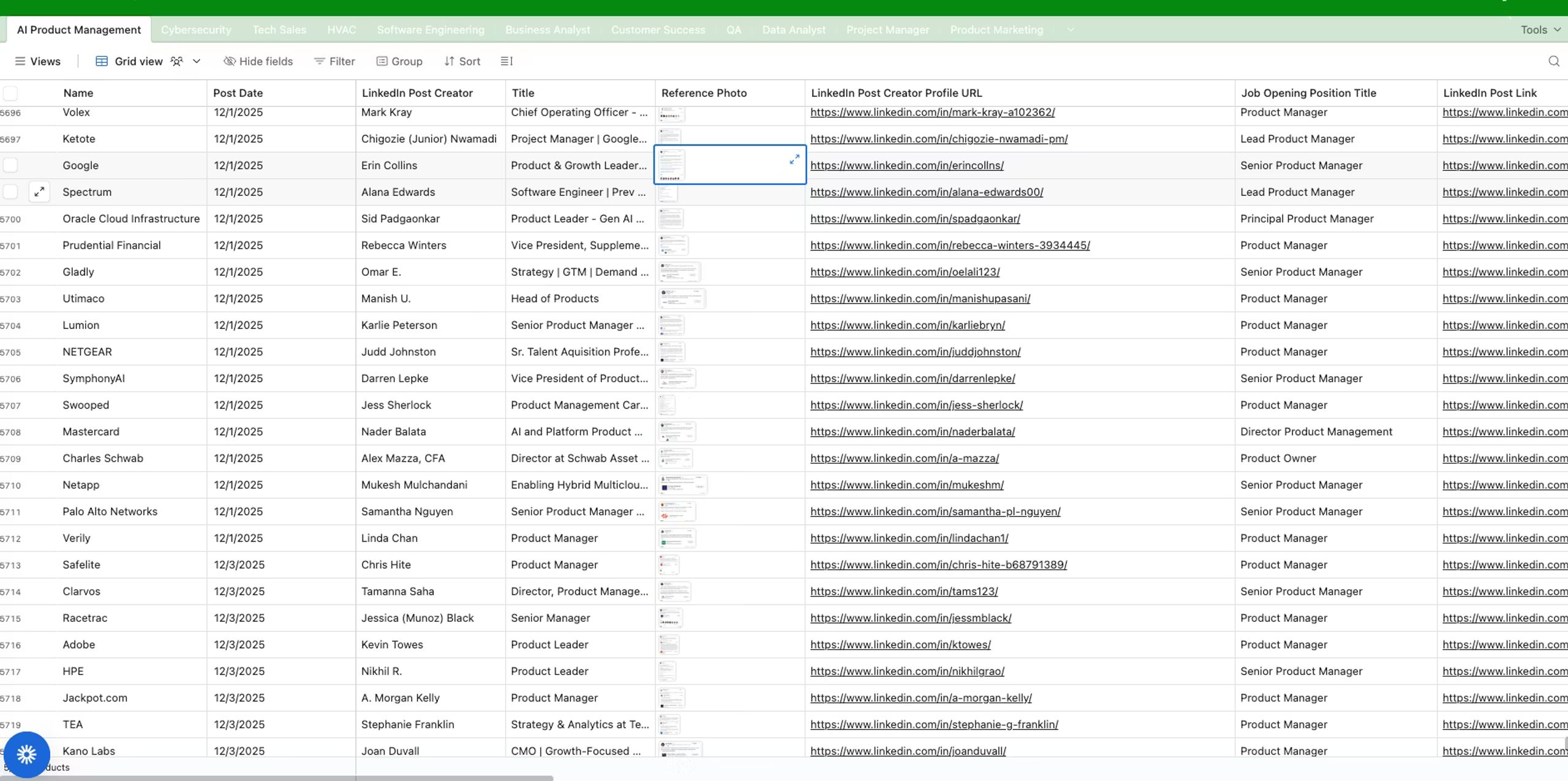This screenshot has height=781, width=1568.
Task: Open Rebecca Winters' LinkedIn profile URL
Action: [950, 245]
